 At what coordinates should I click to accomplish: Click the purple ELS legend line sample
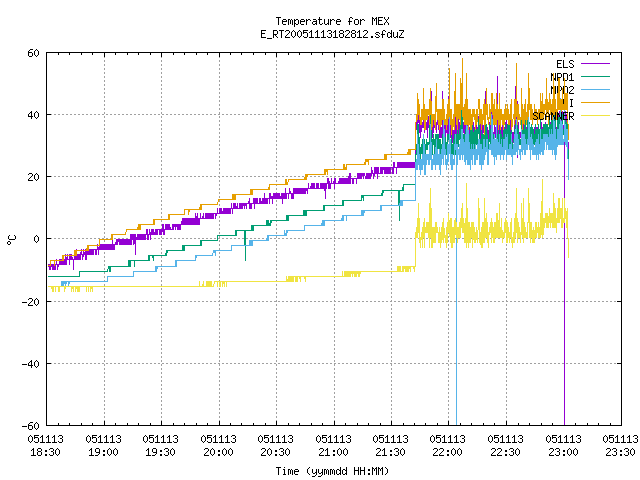[x=595, y=64]
